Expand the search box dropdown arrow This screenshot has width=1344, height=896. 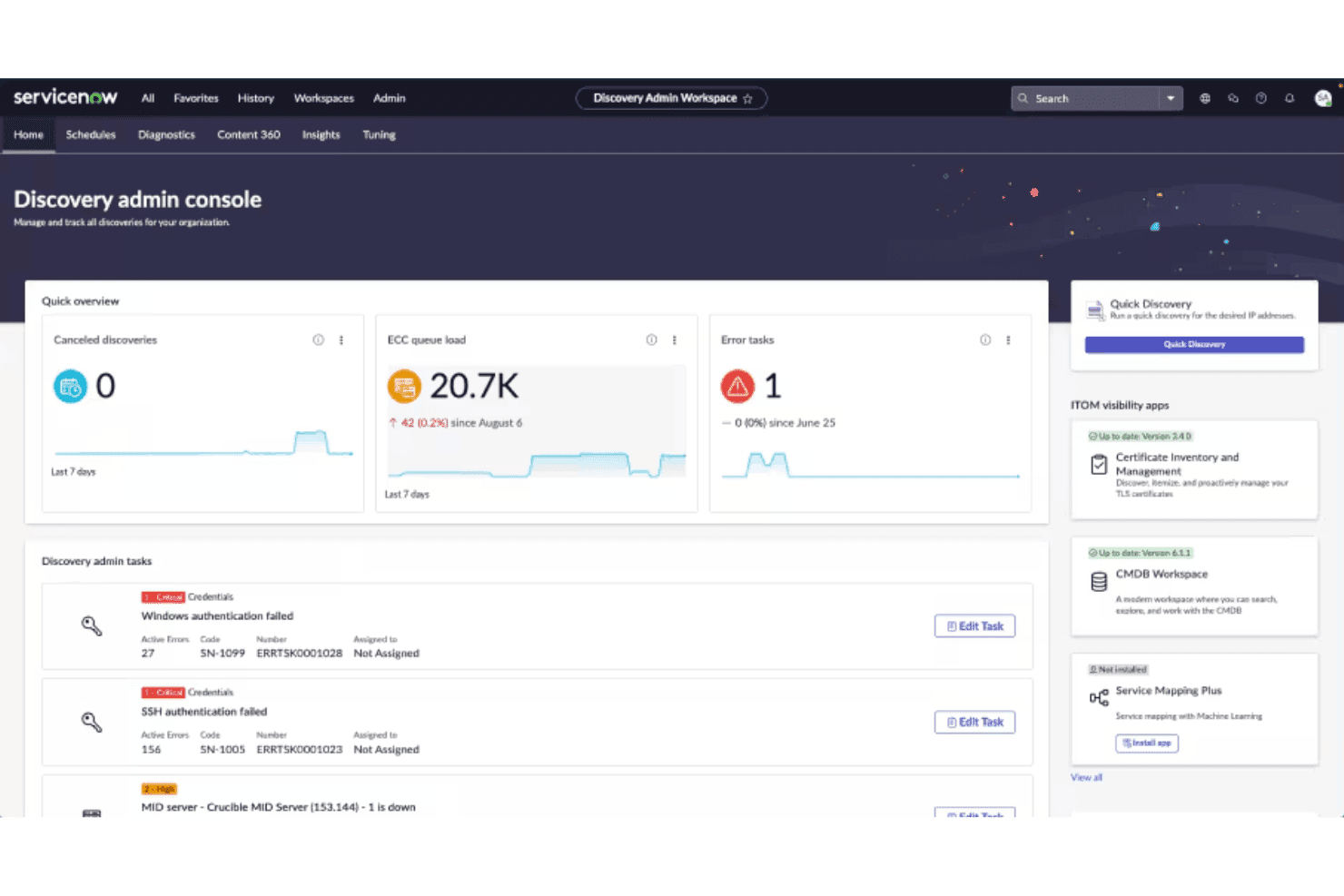click(1171, 98)
